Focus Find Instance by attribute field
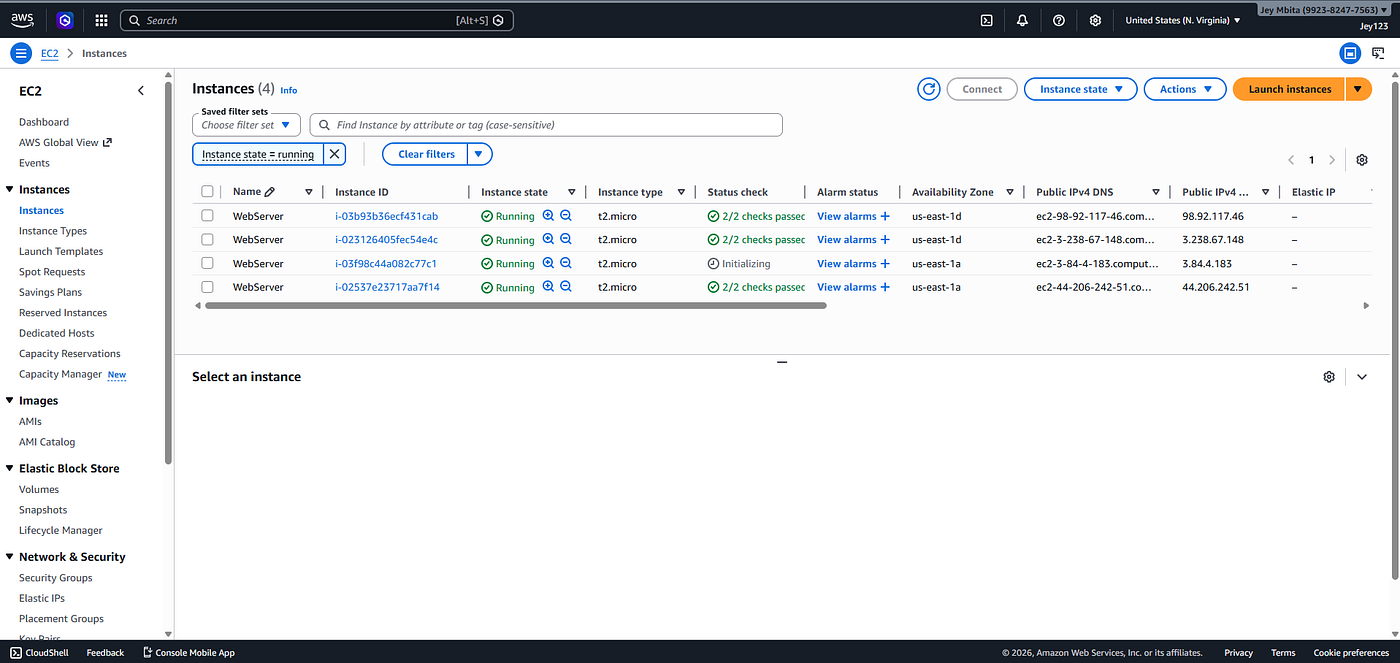The width and height of the screenshot is (1400, 663). tap(546, 125)
